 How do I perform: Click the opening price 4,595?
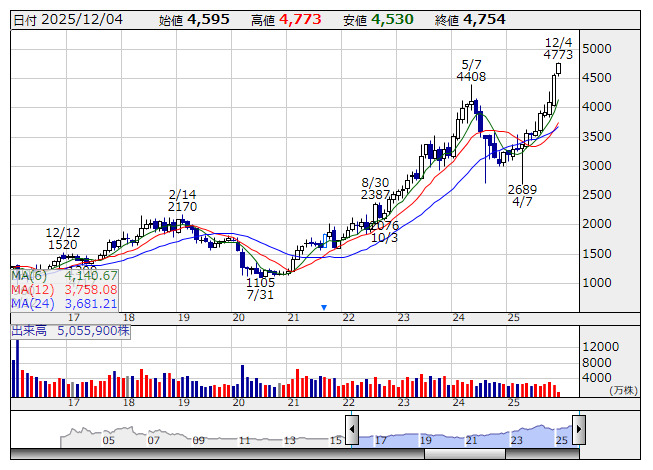coord(208,20)
